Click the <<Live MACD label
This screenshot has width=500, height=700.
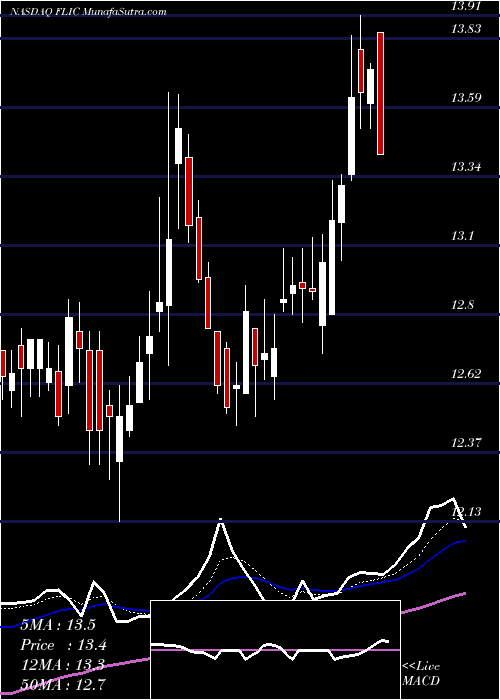click(421, 674)
